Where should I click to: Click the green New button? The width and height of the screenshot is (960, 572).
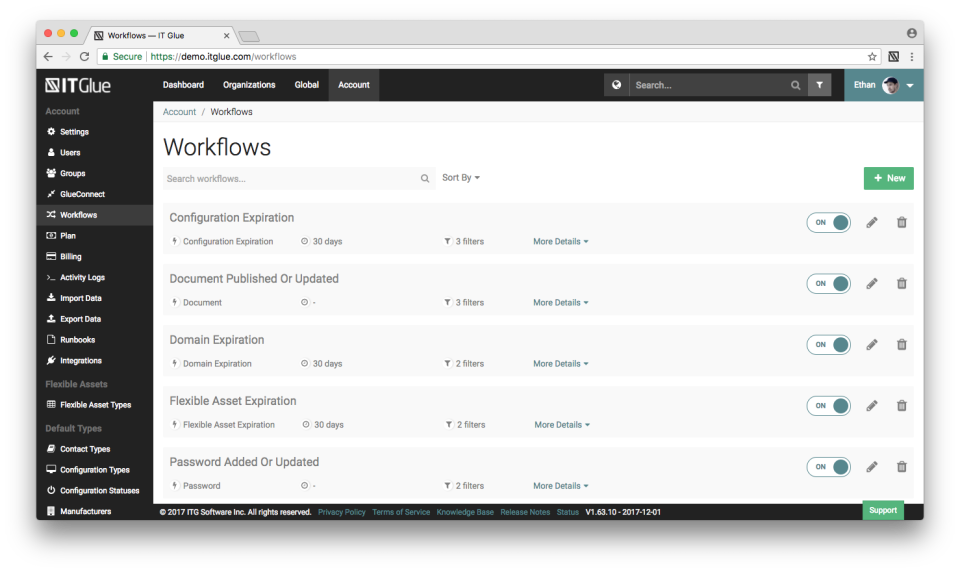888,178
